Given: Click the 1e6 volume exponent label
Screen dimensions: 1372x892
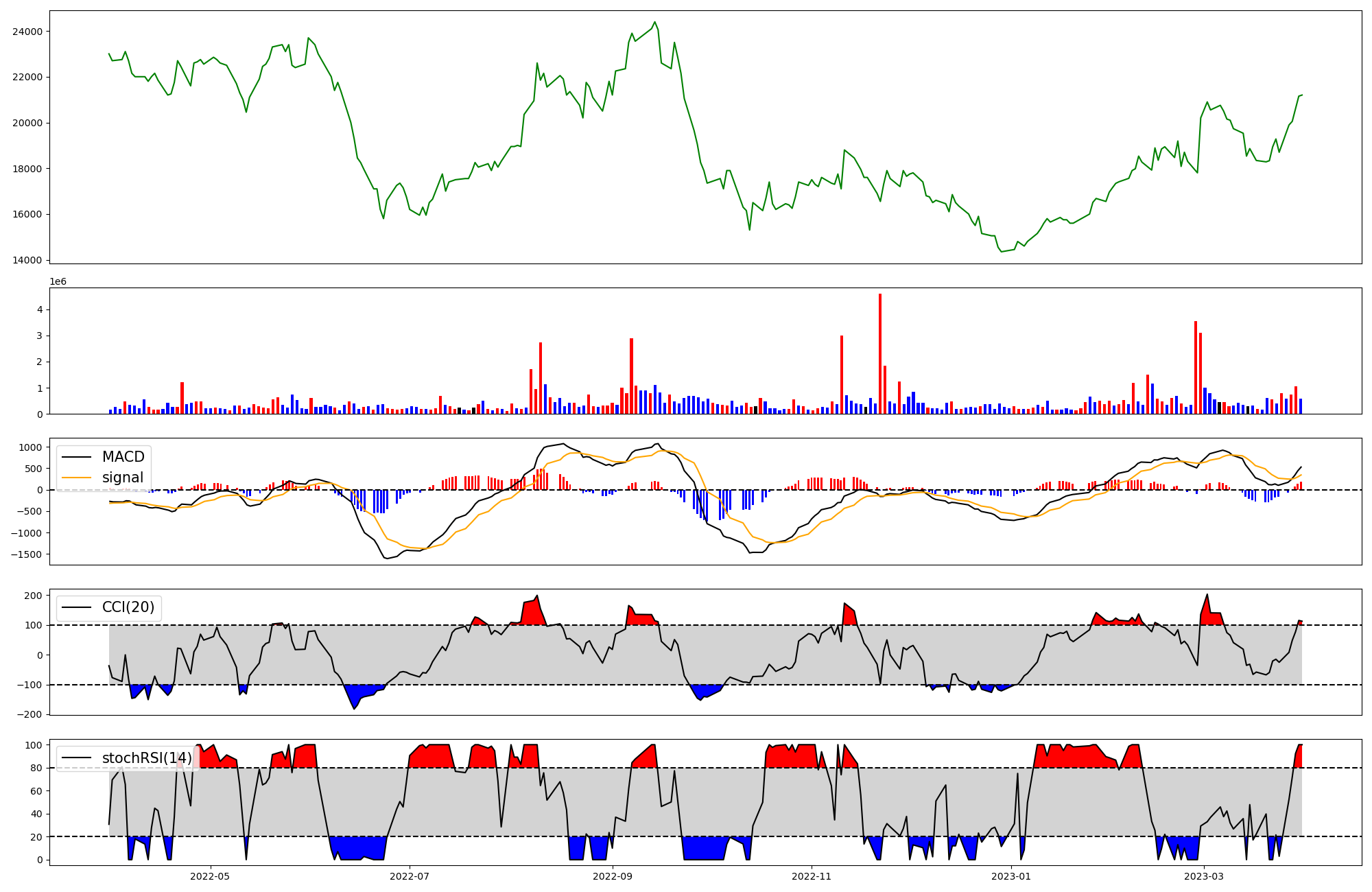Looking at the screenshot, I should pyautogui.click(x=58, y=281).
